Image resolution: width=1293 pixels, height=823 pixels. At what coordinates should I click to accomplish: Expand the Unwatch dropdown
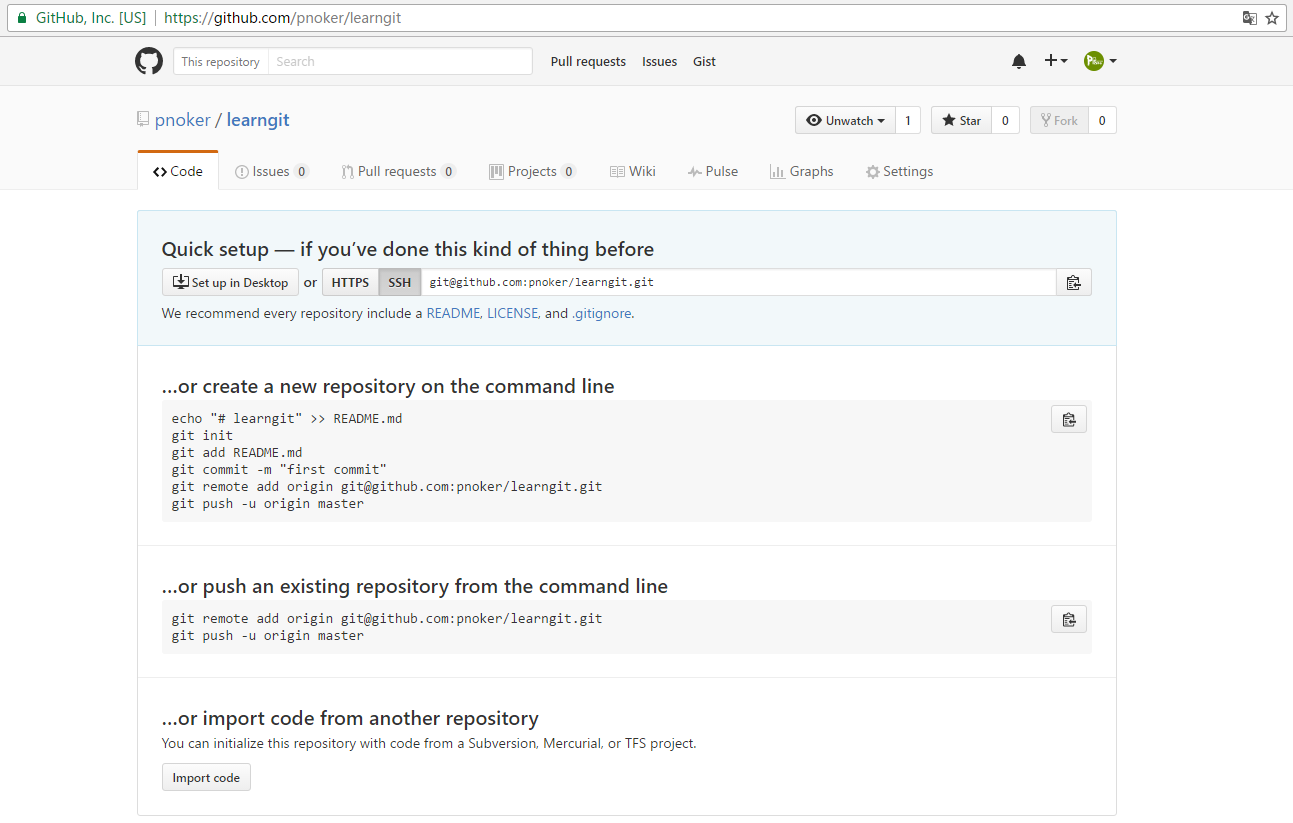845,120
